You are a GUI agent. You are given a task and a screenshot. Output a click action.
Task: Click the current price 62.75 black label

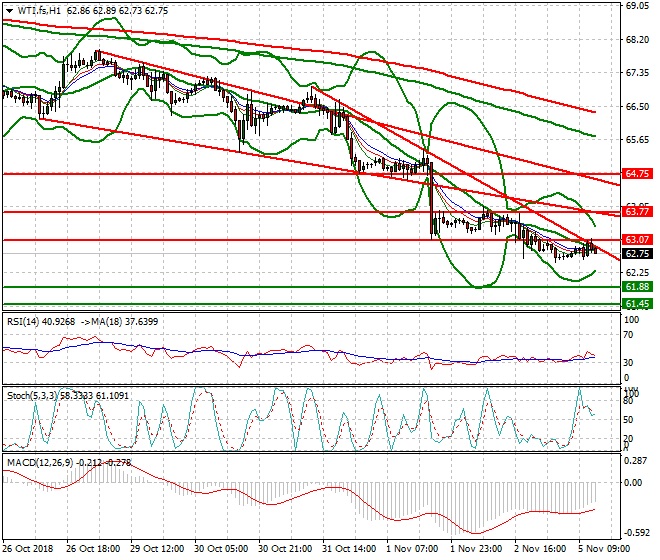638,254
